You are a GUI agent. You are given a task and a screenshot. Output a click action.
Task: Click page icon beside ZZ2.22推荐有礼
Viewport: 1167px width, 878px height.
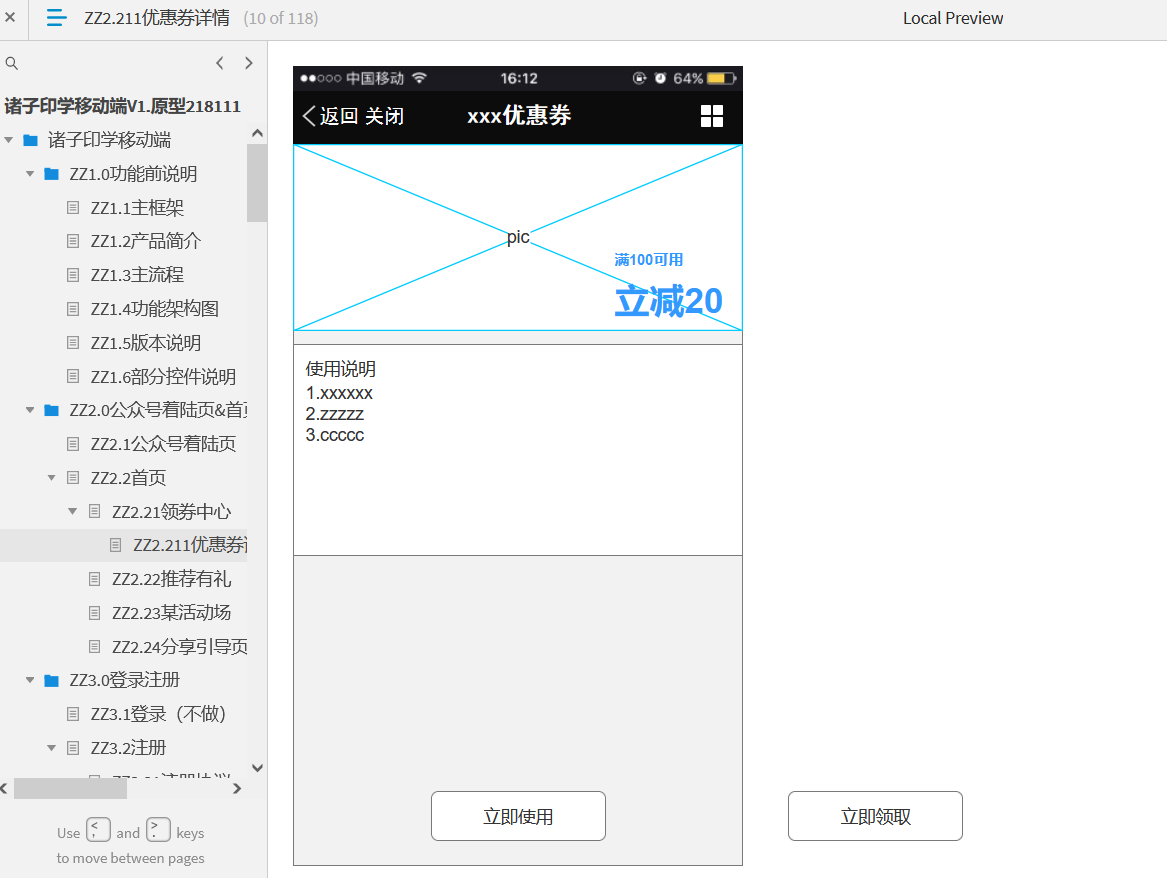(95, 579)
